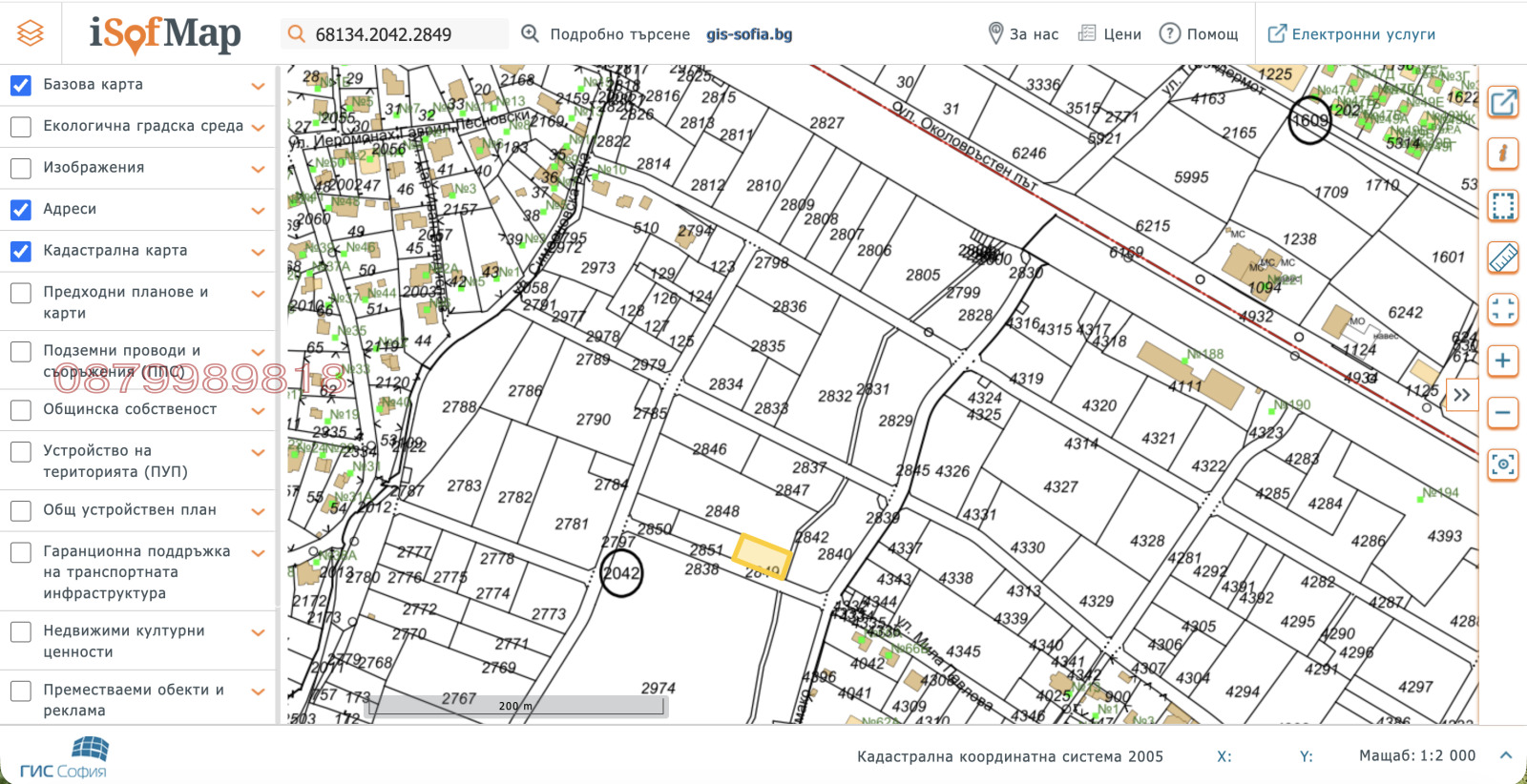Expand the Кадастрална карта layer chevron

(x=258, y=252)
